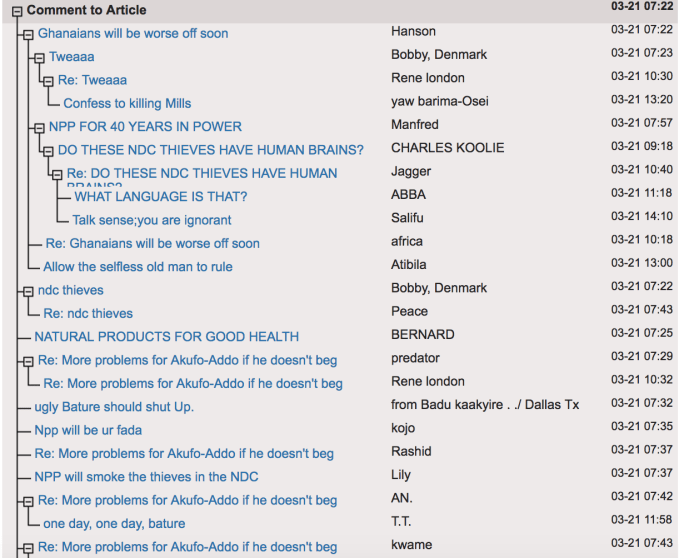The height and width of the screenshot is (558, 679).
Task: Collapse predator's Re: More problems for Akufo-Addo thread
Action: [x=28, y=359]
